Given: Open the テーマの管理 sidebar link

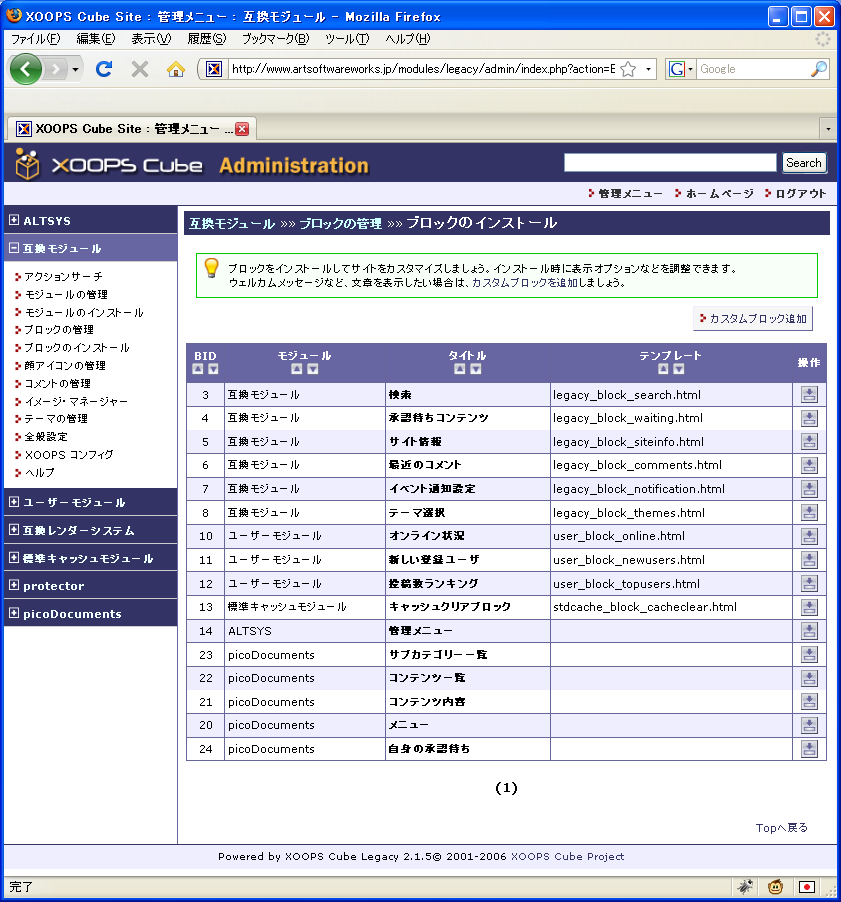Looking at the screenshot, I should [55, 419].
